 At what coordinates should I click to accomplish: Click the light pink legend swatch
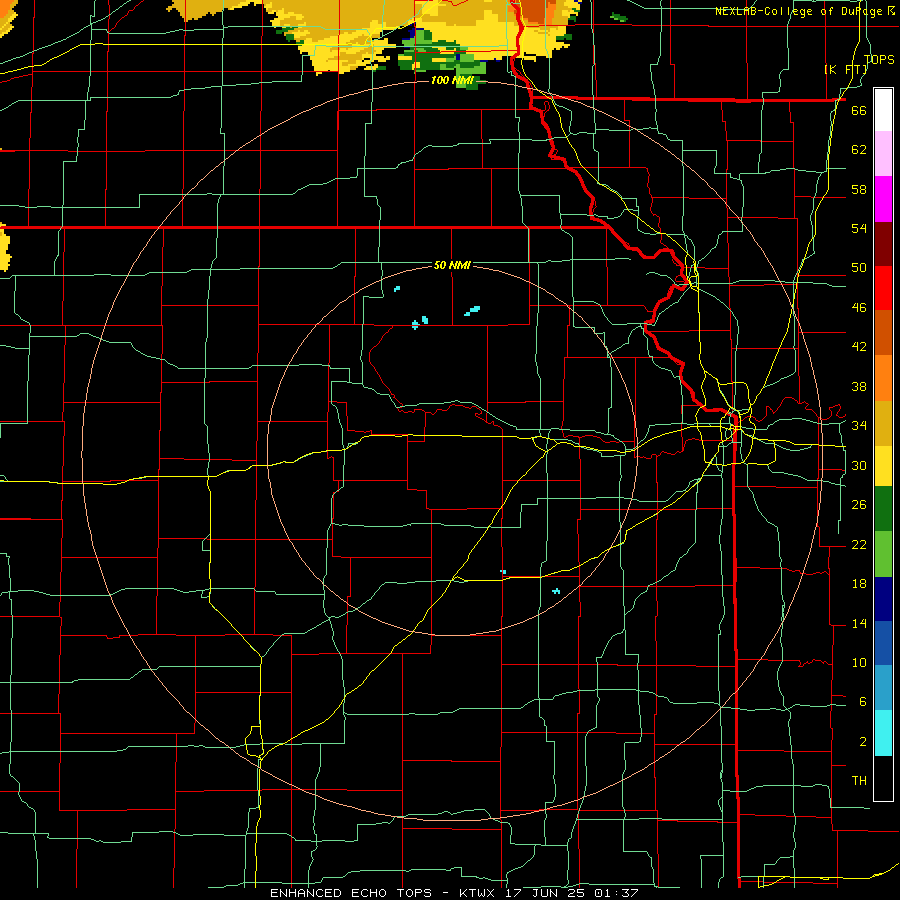883,153
